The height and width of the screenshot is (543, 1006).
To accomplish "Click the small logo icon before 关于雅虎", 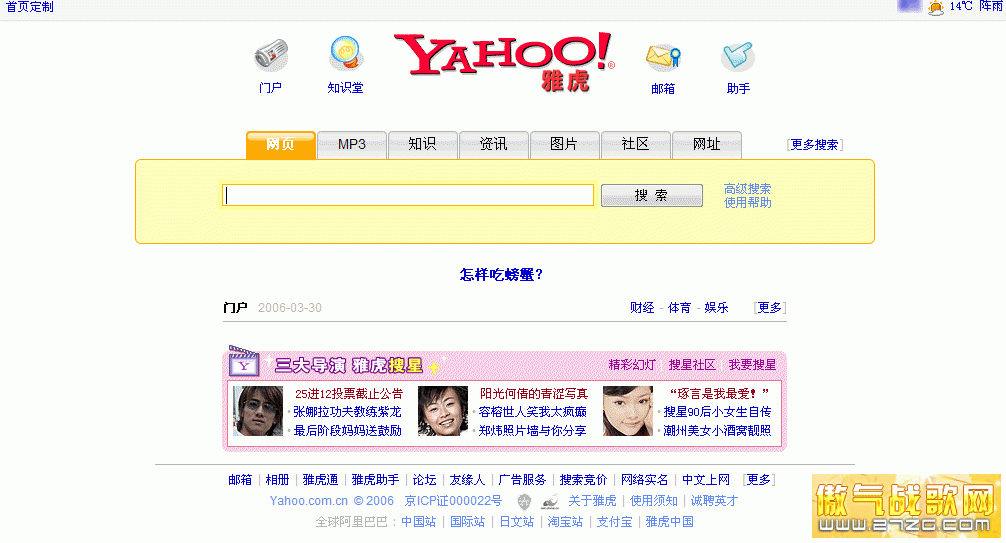I will (x=550, y=502).
